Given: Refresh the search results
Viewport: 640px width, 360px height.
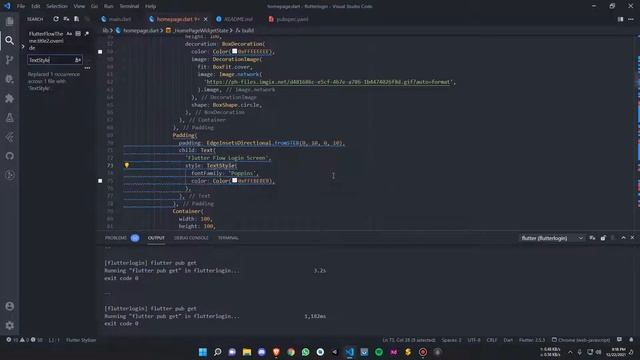Looking at the screenshot, I should click(56, 19).
